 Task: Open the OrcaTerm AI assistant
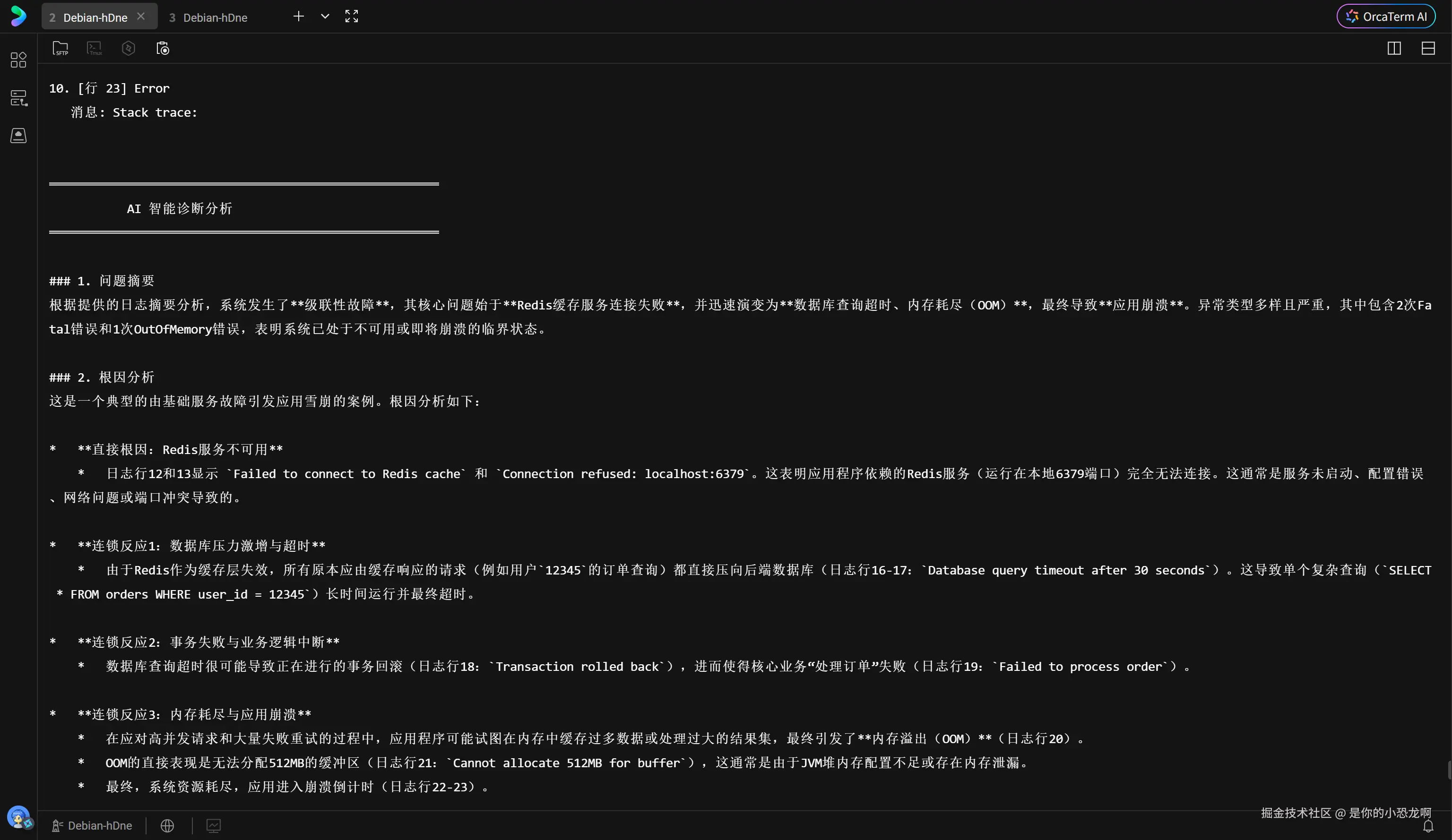[x=1386, y=16]
